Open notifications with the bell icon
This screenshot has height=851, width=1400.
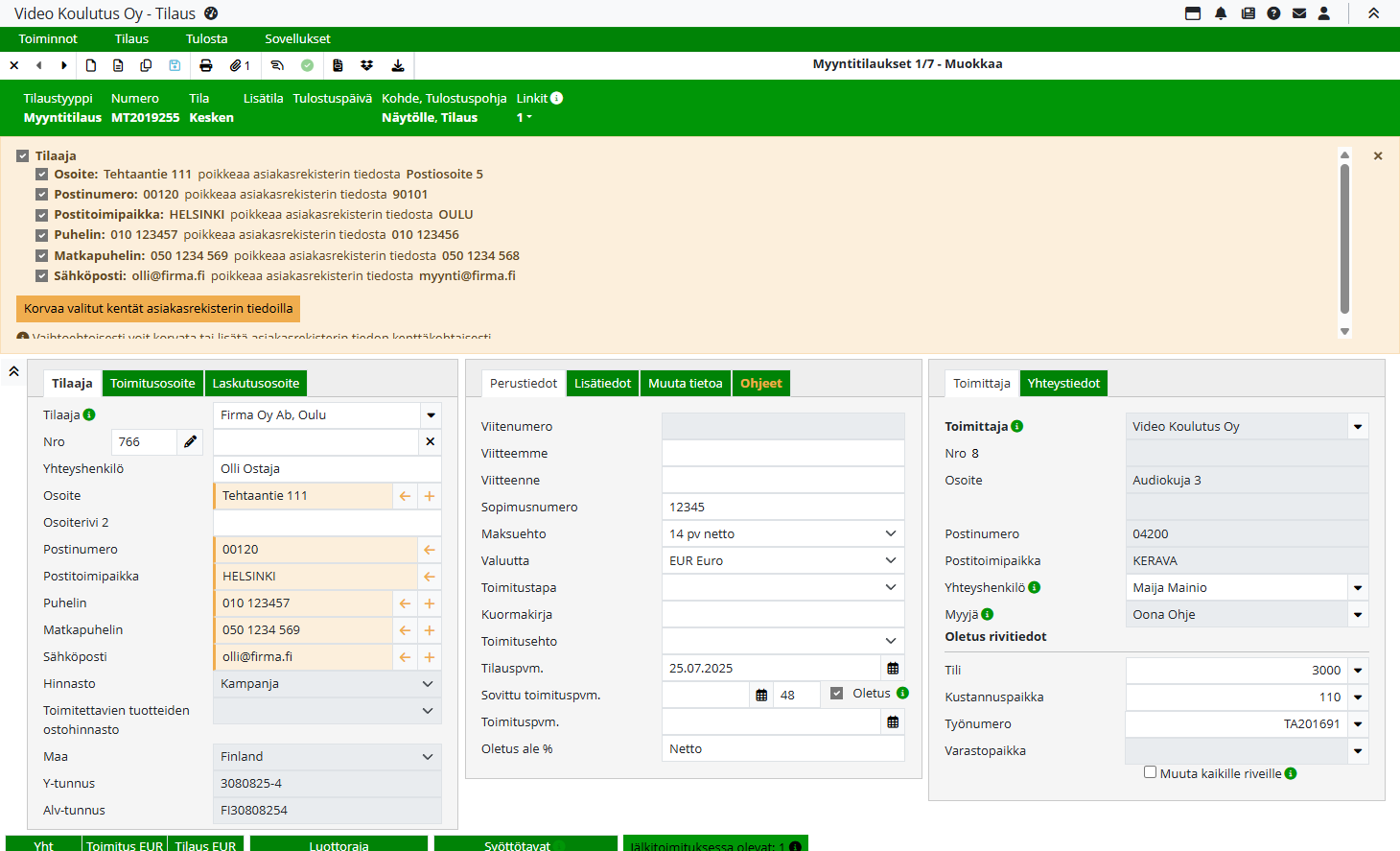pos(1221,13)
